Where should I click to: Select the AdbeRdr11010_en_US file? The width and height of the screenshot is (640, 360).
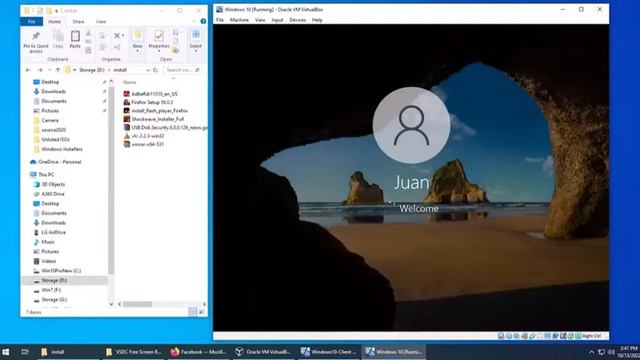(150, 94)
